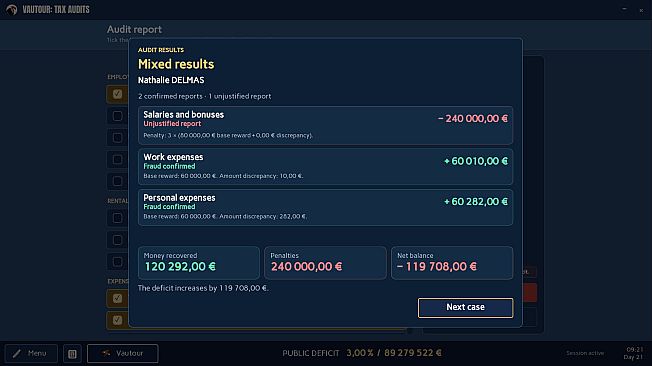Open the Vautour button in bottom bar
Screen dimensions: 652x366
pyautogui.click(x=123, y=354)
